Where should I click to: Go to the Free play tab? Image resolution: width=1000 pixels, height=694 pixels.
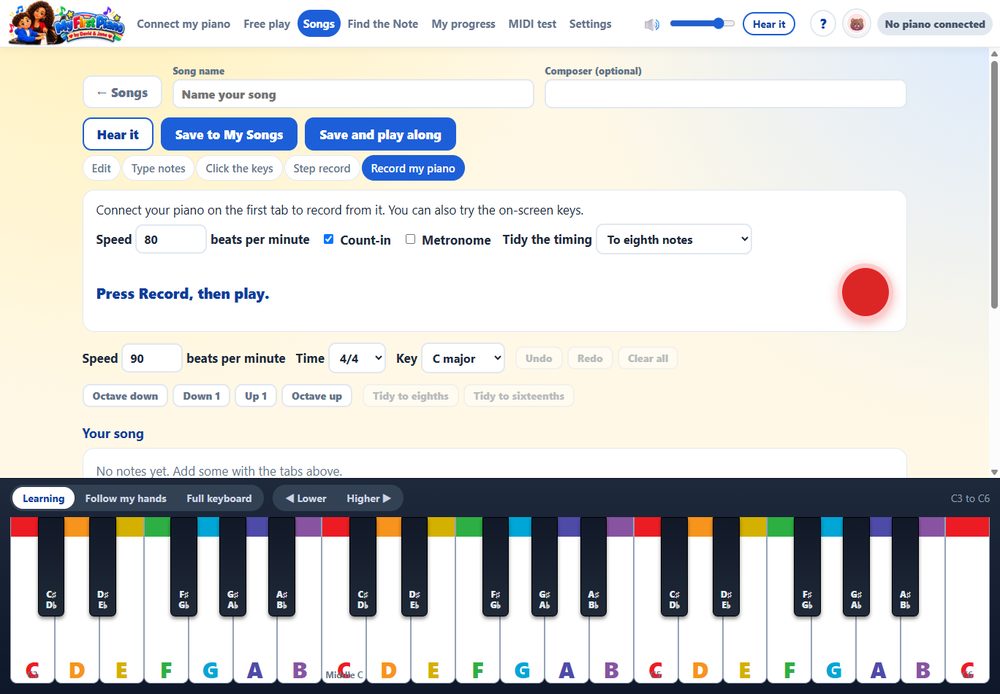[267, 24]
